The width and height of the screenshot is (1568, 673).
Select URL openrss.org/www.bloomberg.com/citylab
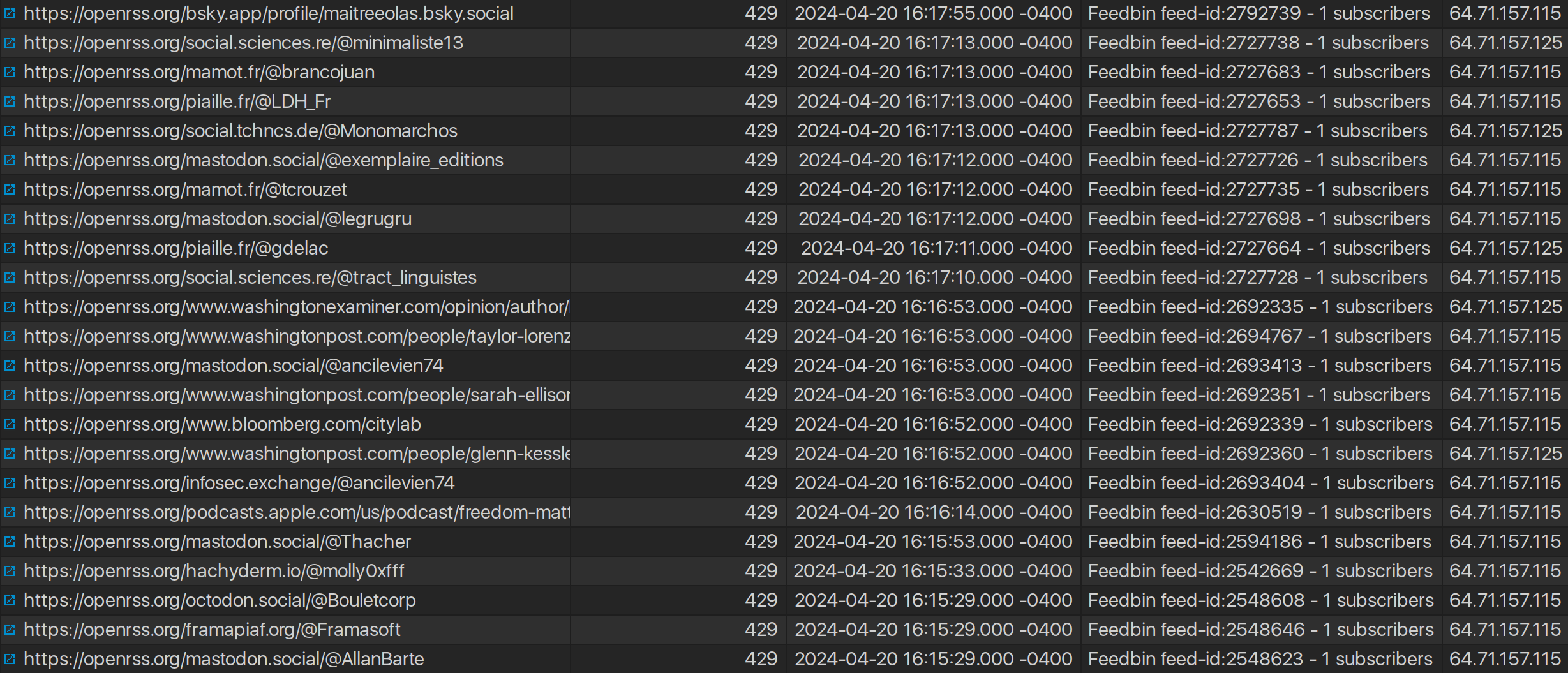[222, 424]
